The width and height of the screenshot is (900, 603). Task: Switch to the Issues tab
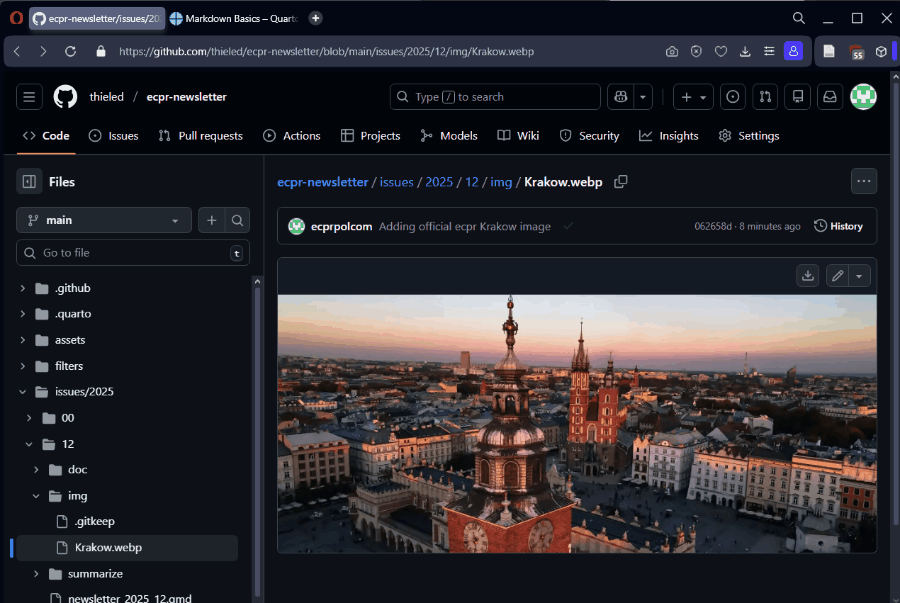click(x=113, y=136)
